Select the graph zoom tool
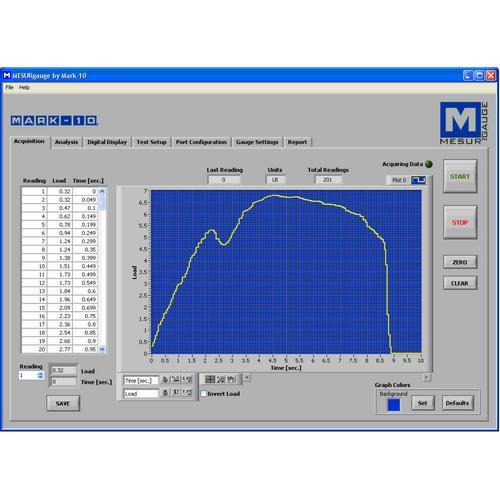Viewport: 500px width, 500px height. click(221, 379)
